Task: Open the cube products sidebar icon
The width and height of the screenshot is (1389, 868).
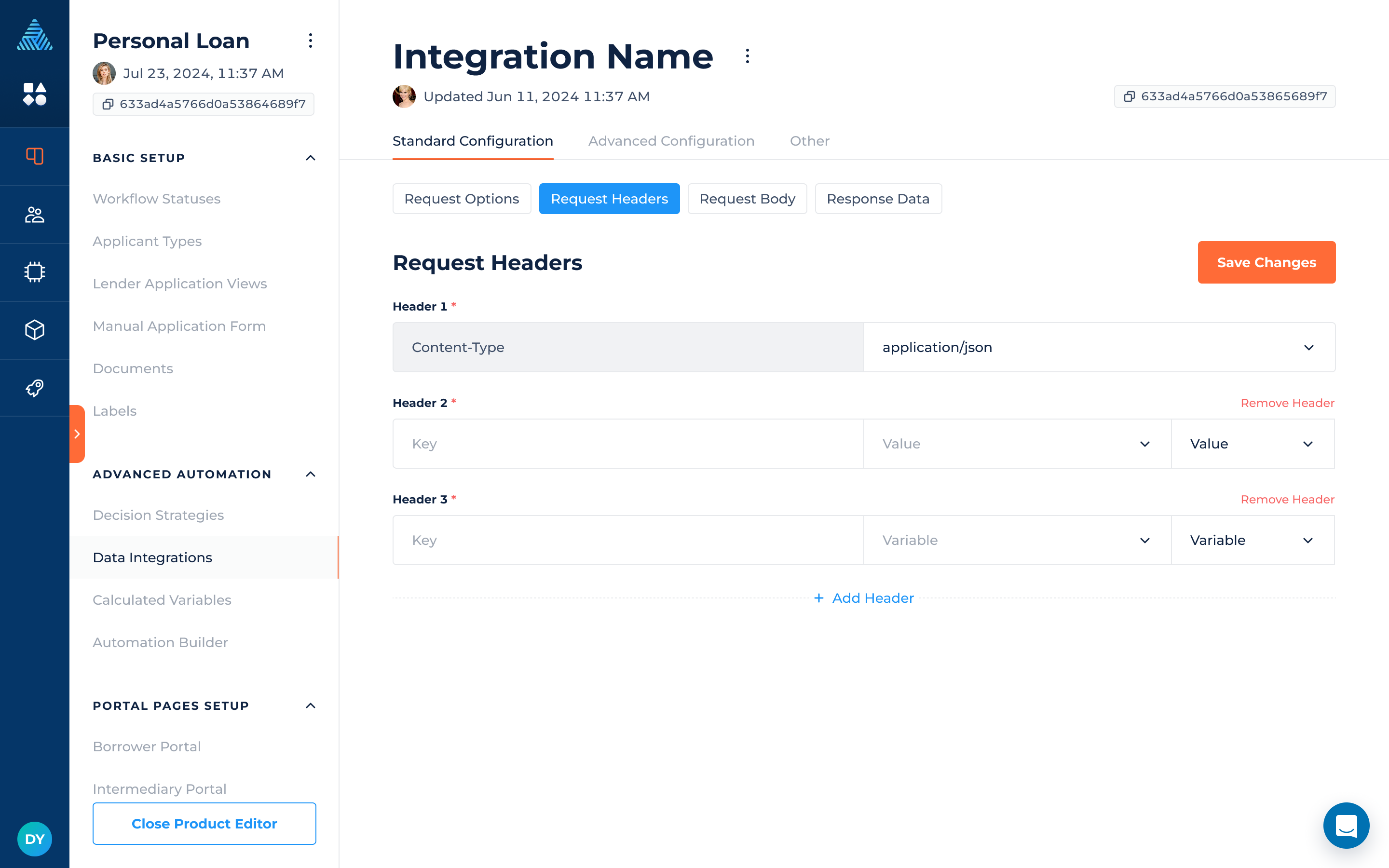Action: click(x=34, y=330)
